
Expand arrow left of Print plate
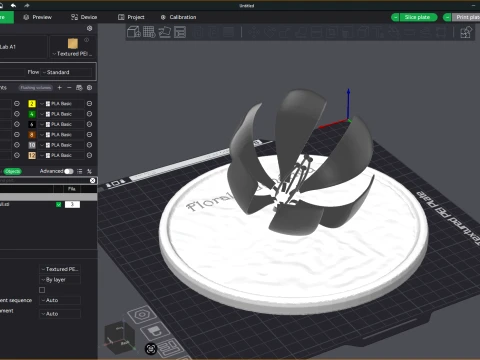pos(447,17)
